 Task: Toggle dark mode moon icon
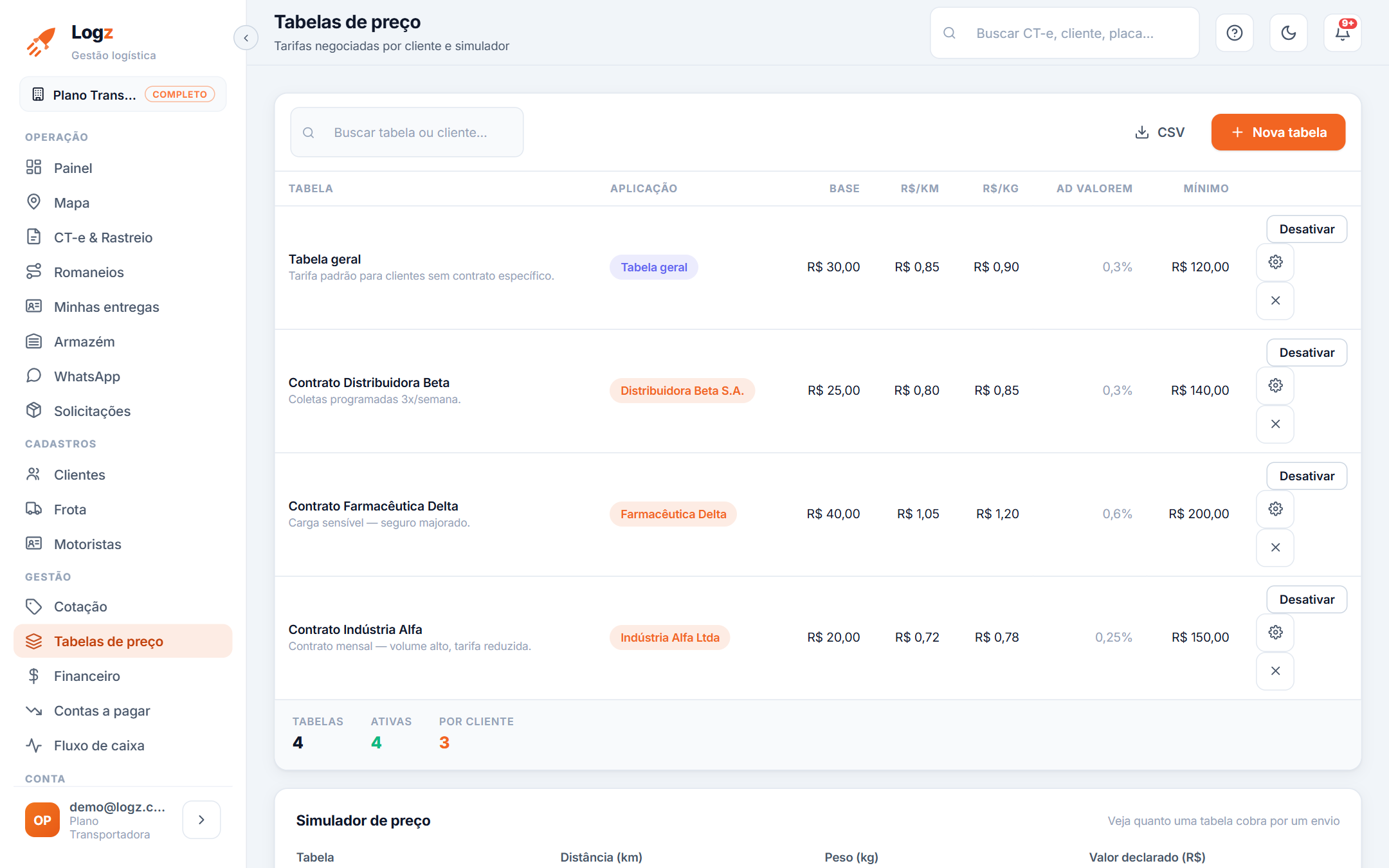(1288, 33)
